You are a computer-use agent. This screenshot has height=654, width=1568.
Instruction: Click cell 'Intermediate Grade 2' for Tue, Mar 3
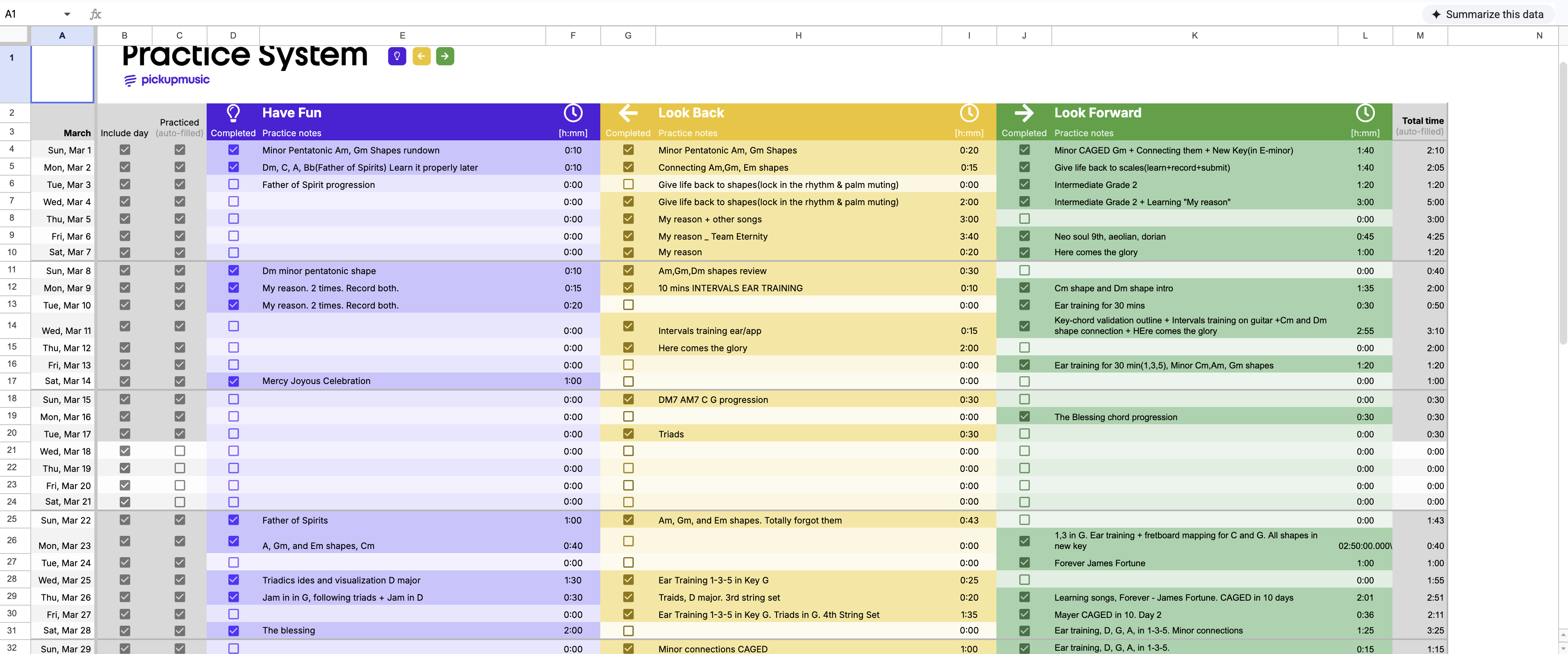1194,185
